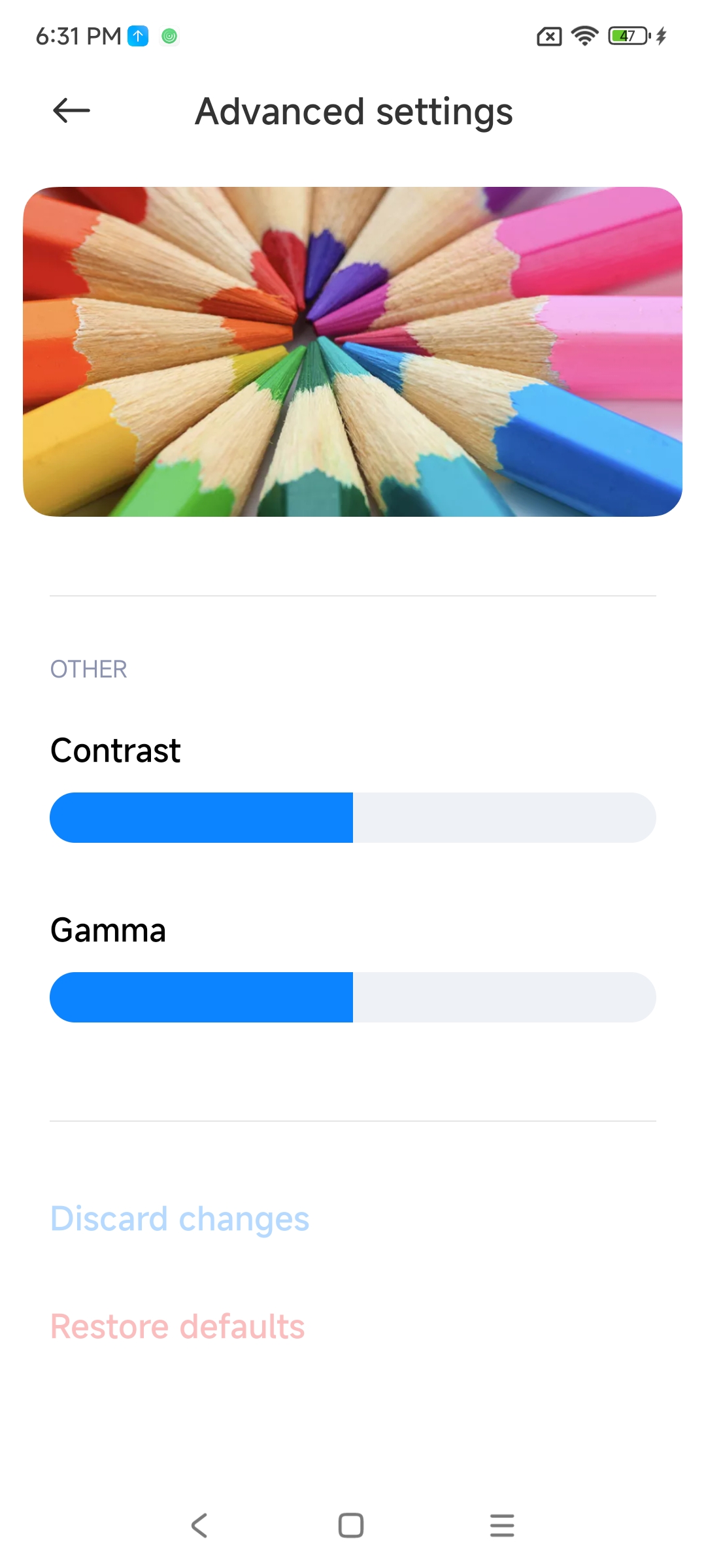
Task: Tap Restore defaults
Action: point(178,1326)
